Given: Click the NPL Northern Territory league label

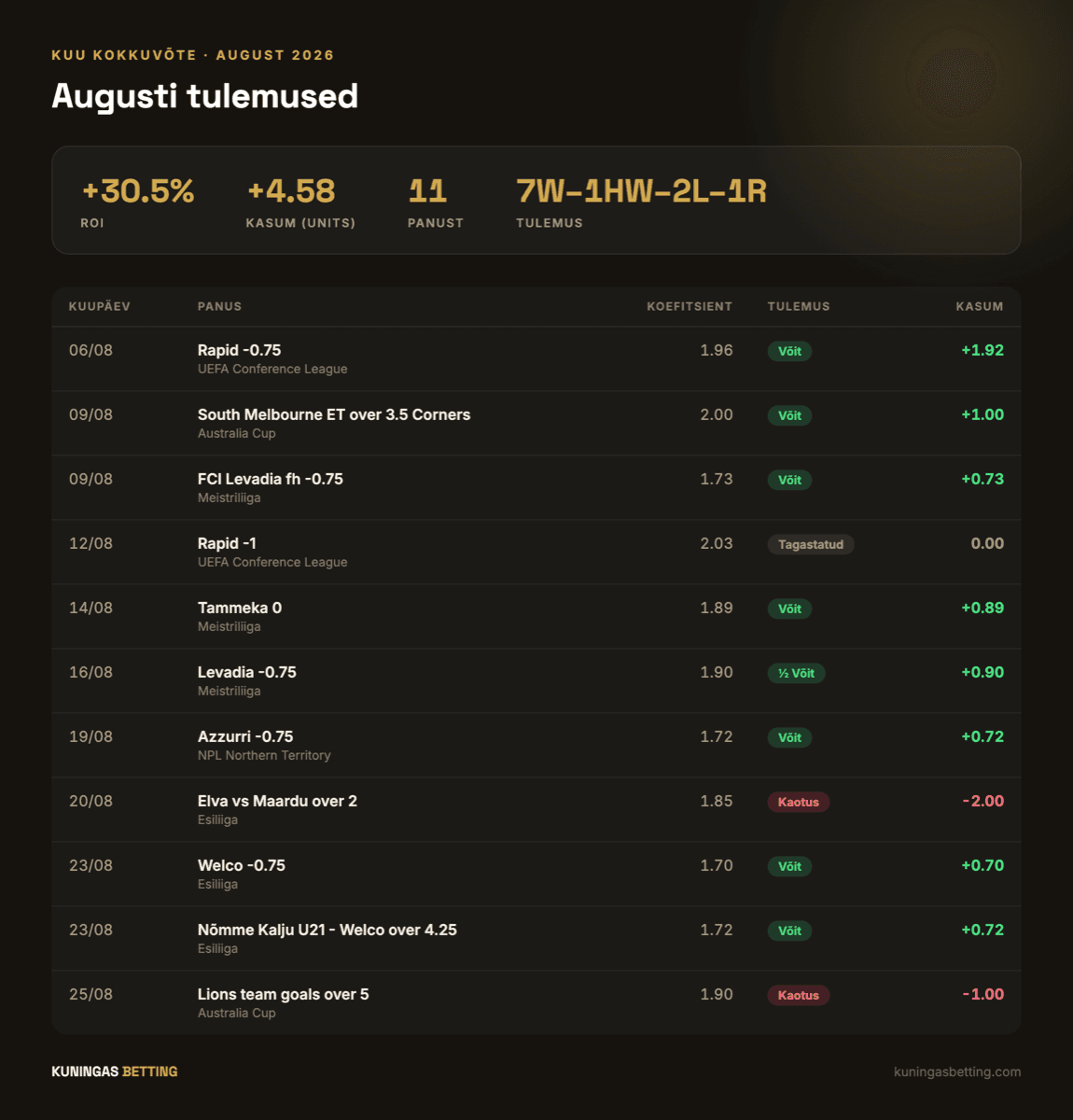Looking at the screenshot, I should 264,755.
